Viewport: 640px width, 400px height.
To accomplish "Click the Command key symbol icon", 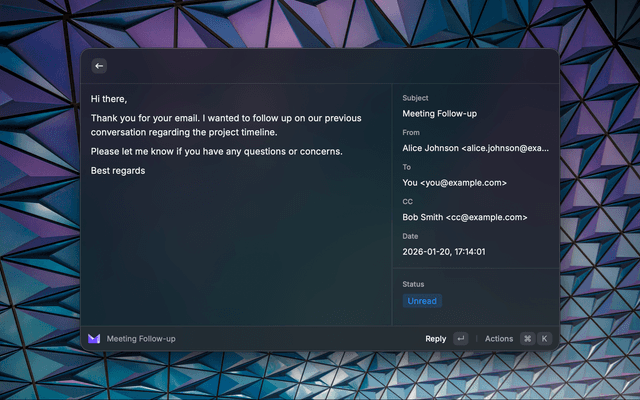I will coord(527,339).
